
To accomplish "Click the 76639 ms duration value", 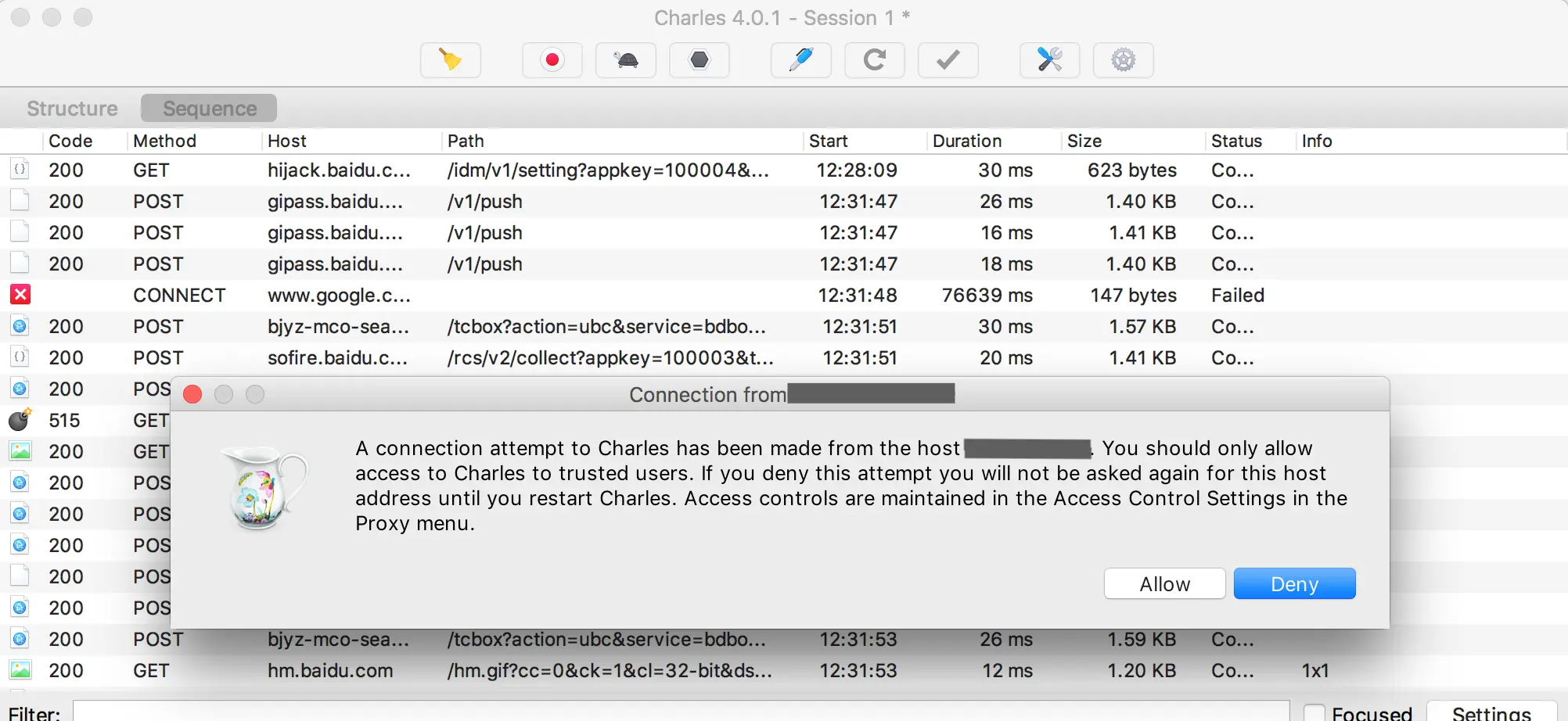I will click(x=987, y=295).
